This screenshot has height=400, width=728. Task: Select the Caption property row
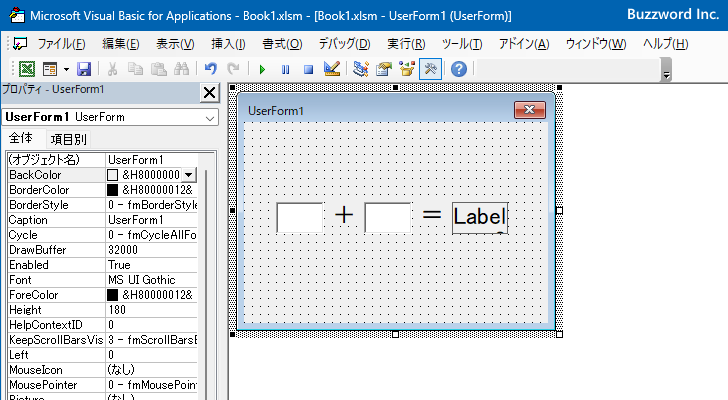[x=103, y=220]
